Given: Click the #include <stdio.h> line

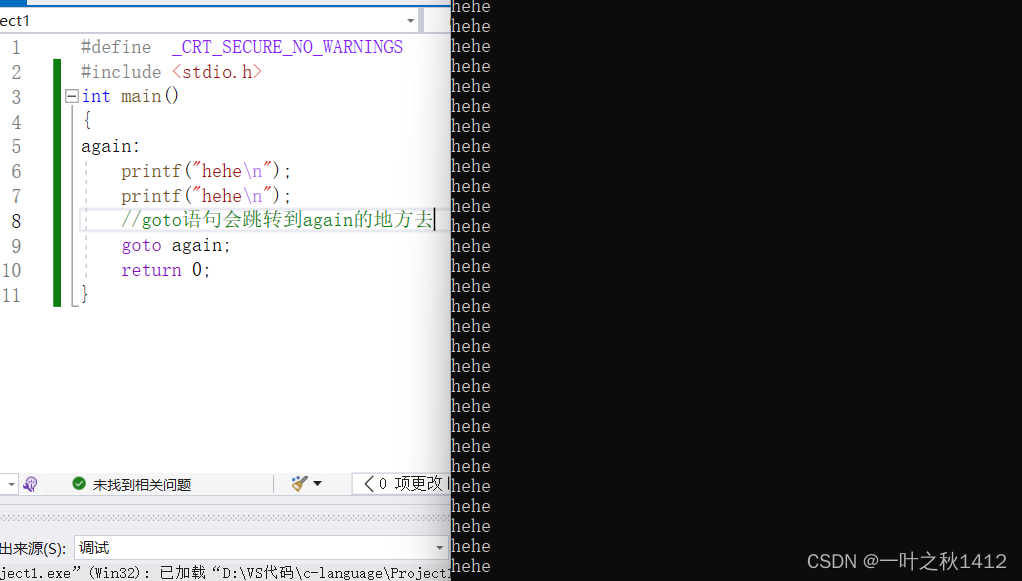Looking at the screenshot, I should coord(171,72).
